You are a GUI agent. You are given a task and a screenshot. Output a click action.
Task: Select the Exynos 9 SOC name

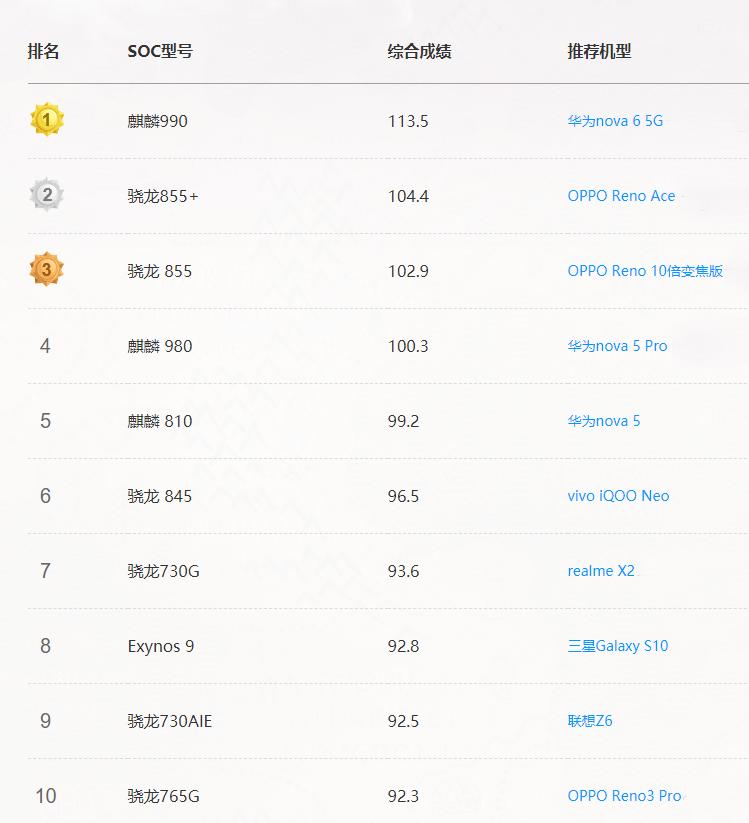[x=161, y=646]
